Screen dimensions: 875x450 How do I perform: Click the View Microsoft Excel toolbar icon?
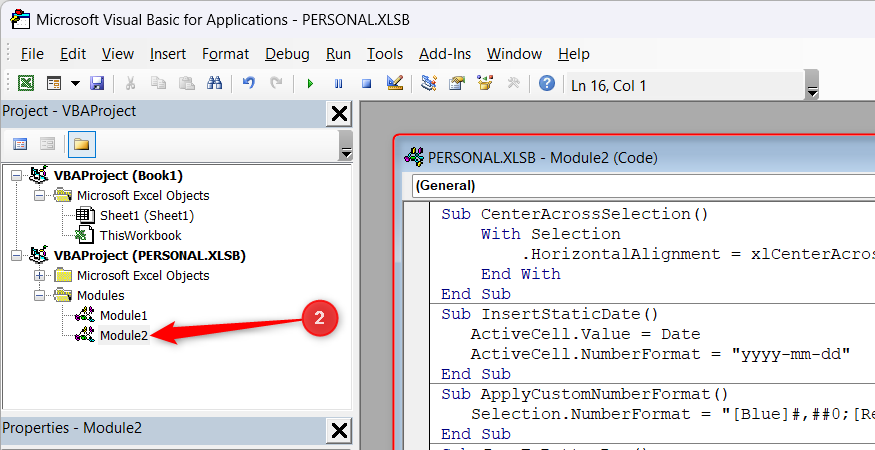26,84
